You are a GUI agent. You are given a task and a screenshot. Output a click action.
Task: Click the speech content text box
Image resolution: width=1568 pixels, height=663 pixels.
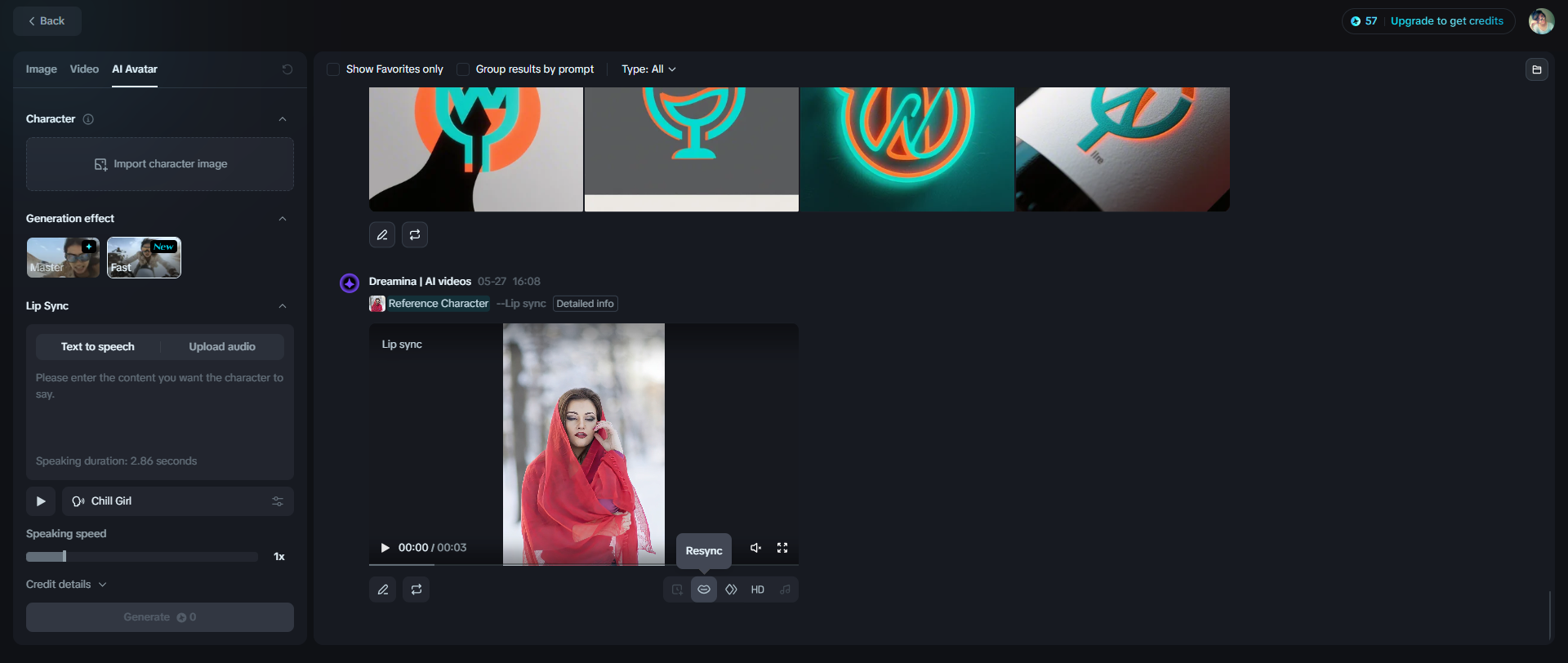coord(160,408)
